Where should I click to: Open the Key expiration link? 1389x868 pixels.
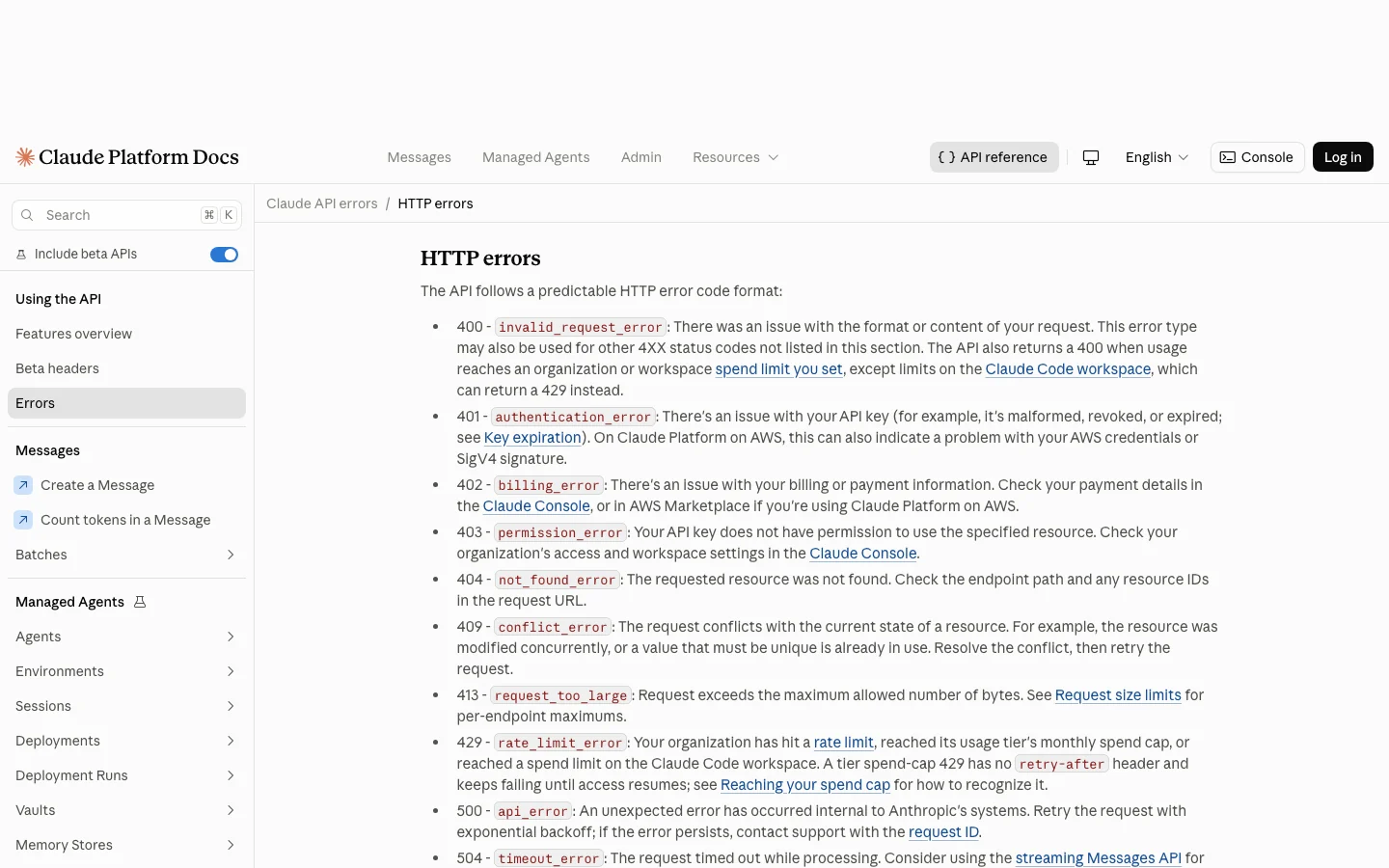click(532, 438)
